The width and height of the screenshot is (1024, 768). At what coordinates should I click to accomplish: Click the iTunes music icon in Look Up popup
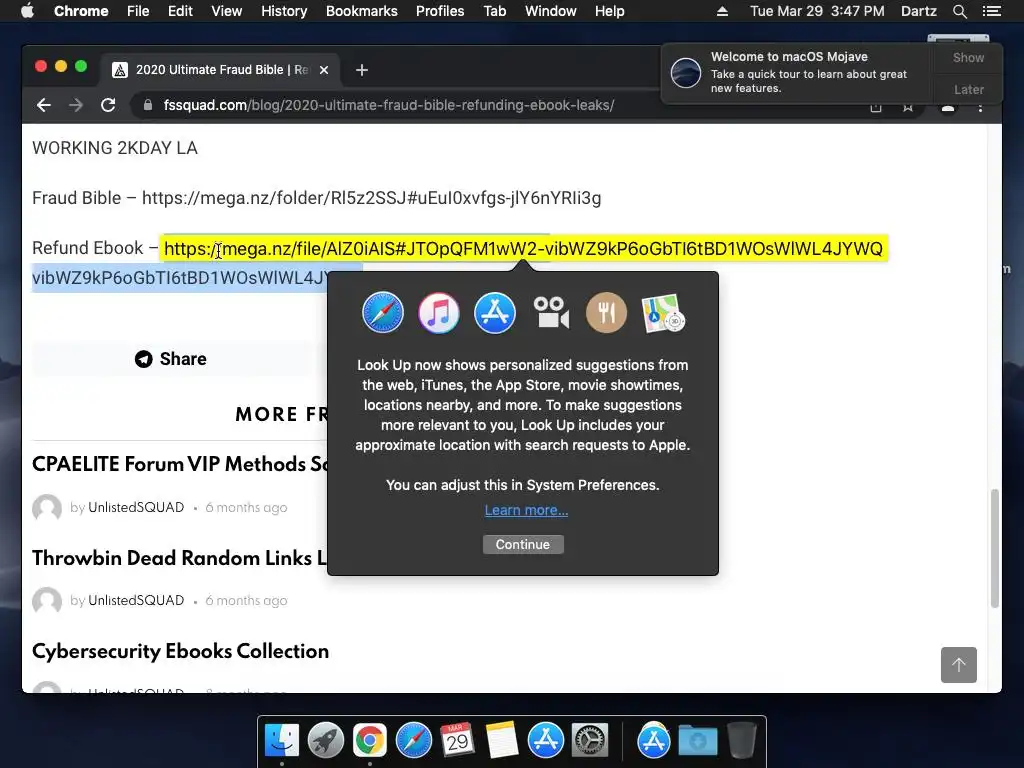coord(439,313)
